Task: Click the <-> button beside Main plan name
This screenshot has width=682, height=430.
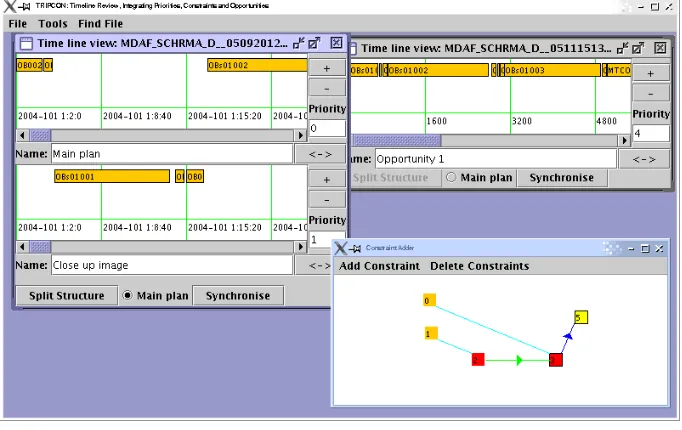Action: (x=320, y=154)
